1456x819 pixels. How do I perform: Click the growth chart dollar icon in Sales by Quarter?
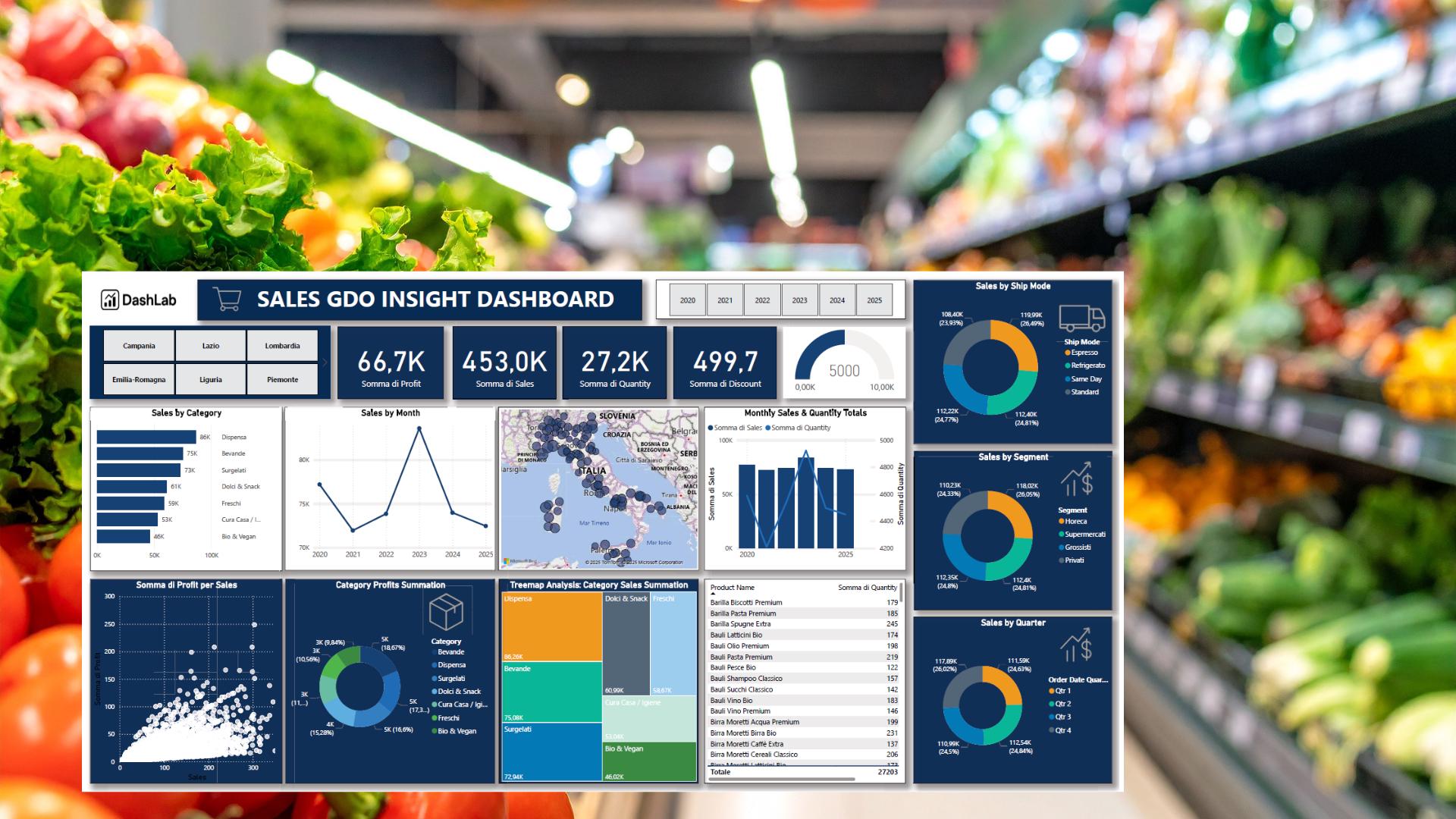[x=1076, y=645]
